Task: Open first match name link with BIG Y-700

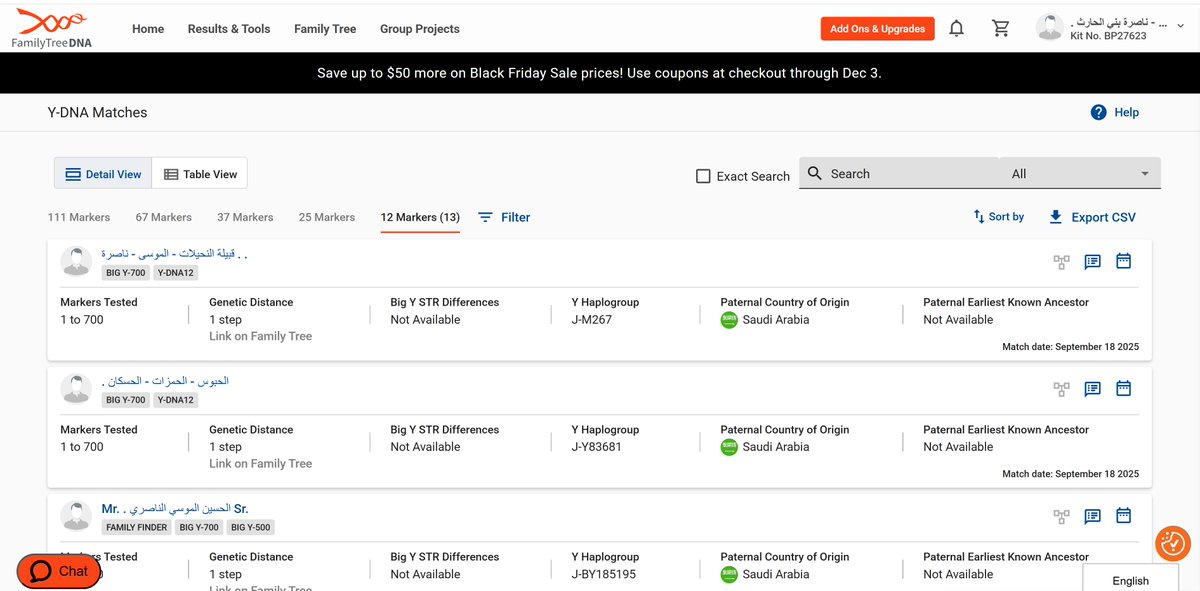Action: coord(175,254)
